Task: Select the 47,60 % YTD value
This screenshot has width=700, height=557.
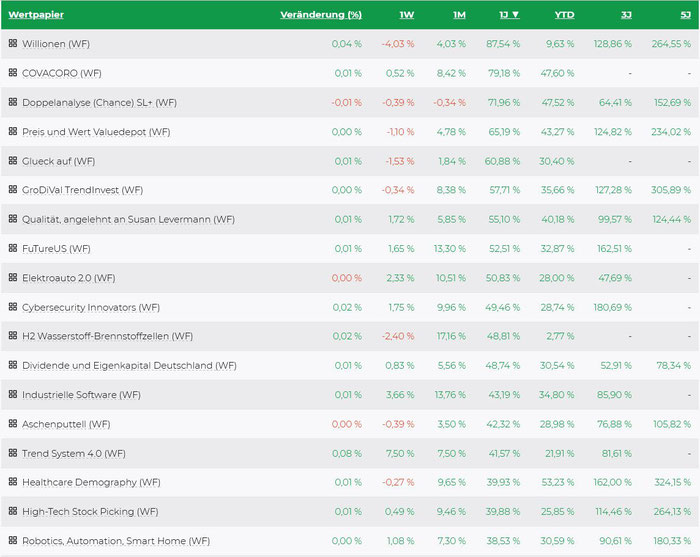Action: click(557, 73)
